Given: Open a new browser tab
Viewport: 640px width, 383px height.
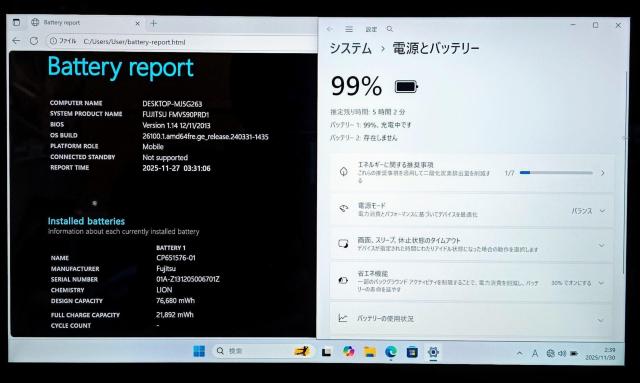Looking at the screenshot, I should pos(153,23).
